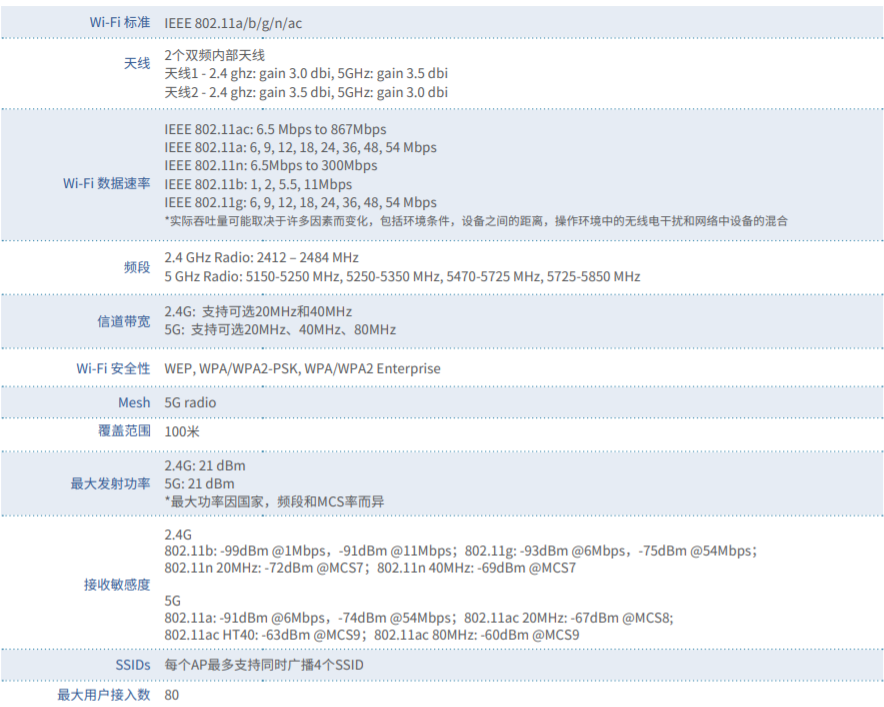Click the SSIDs row label

[x=132, y=665]
